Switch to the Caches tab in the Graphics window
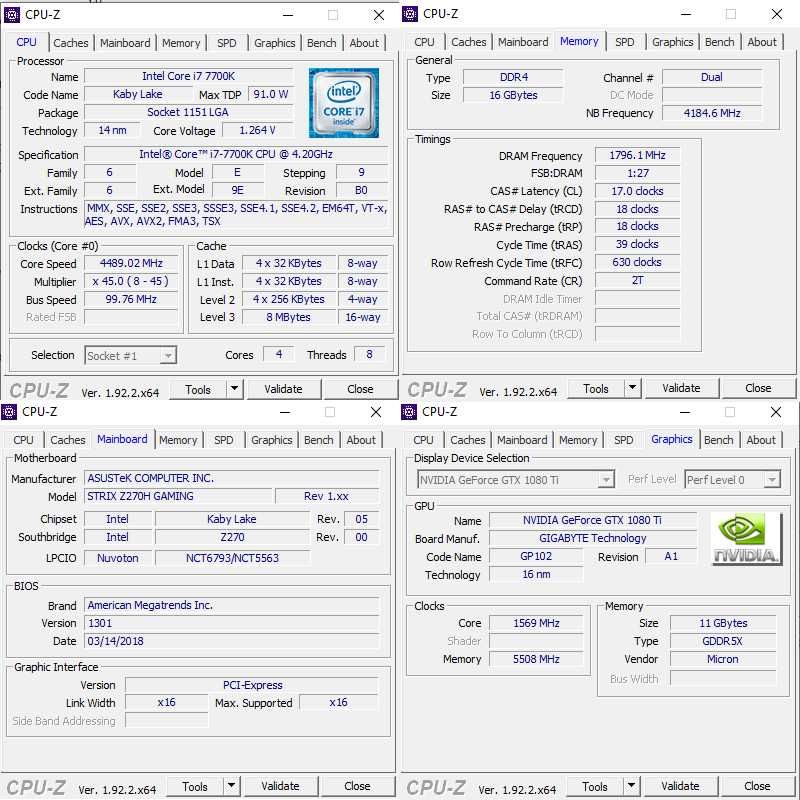The height and width of the screenshot is (800, 800). click(467, 440)
